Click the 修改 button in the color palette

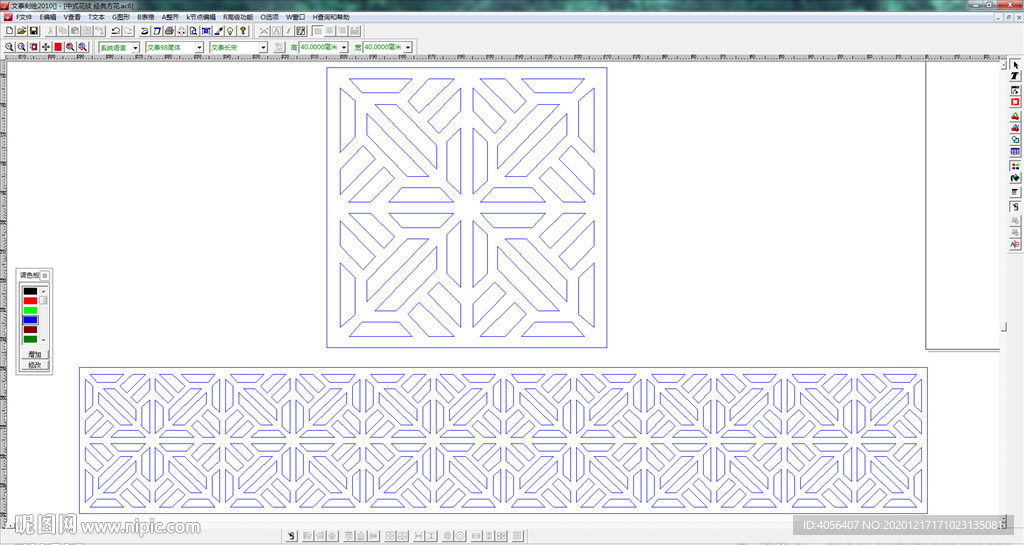(35, 366)
